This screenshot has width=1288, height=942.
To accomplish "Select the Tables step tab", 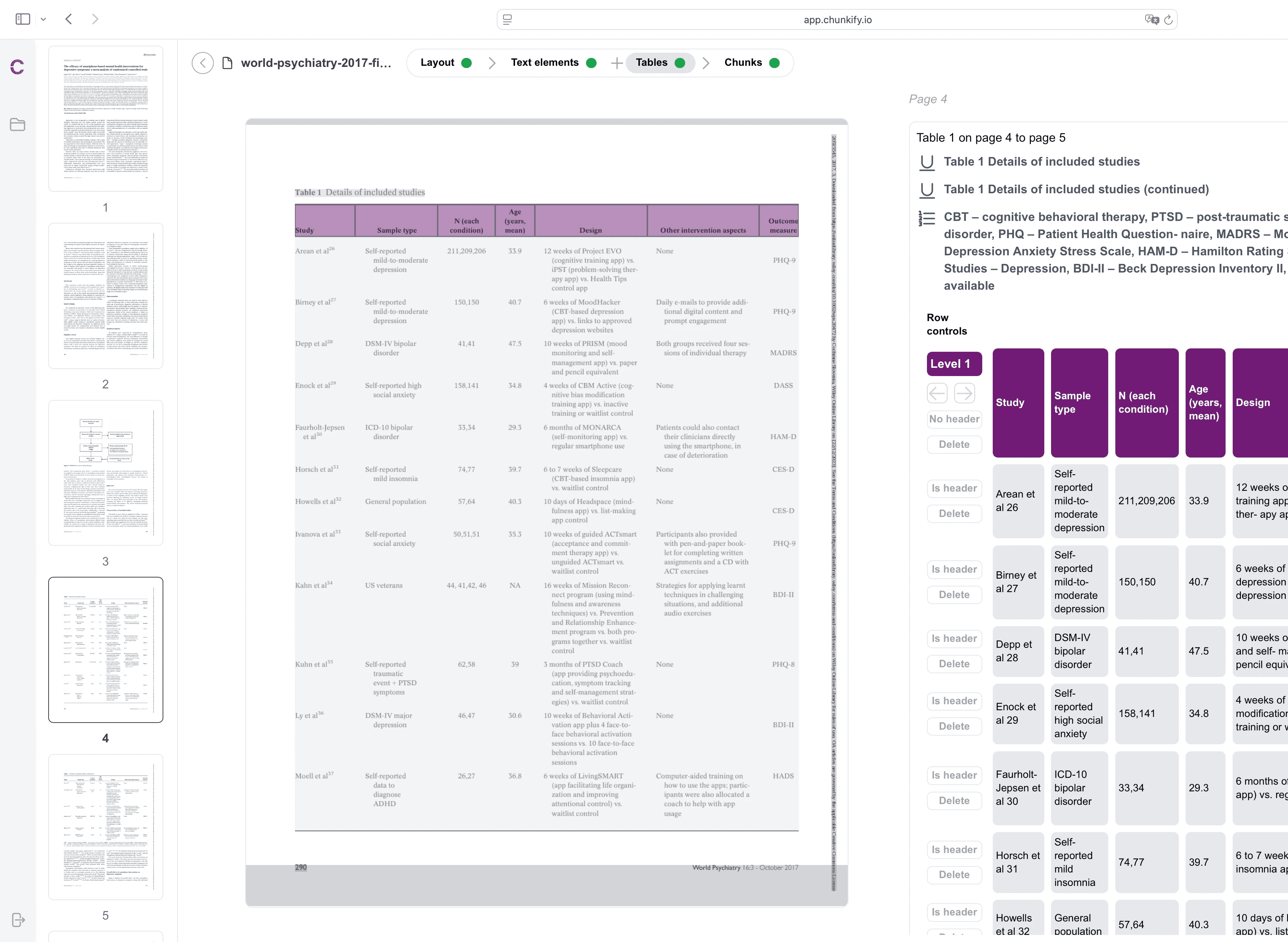I will (x=660, y=63).
